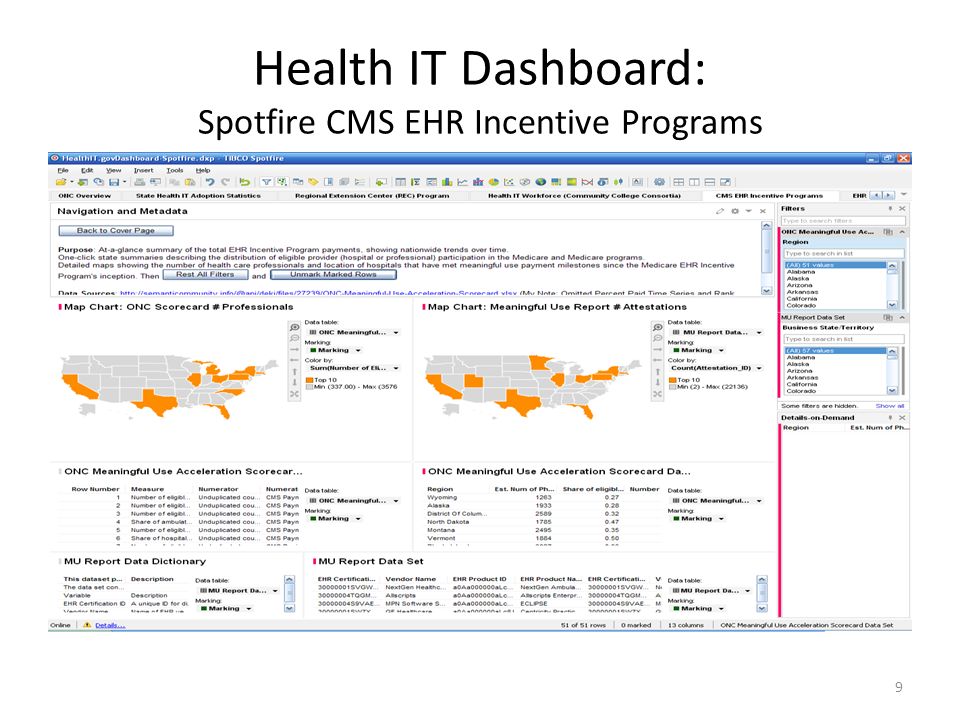Add a Map Chart using globe icon

point(541,182)
